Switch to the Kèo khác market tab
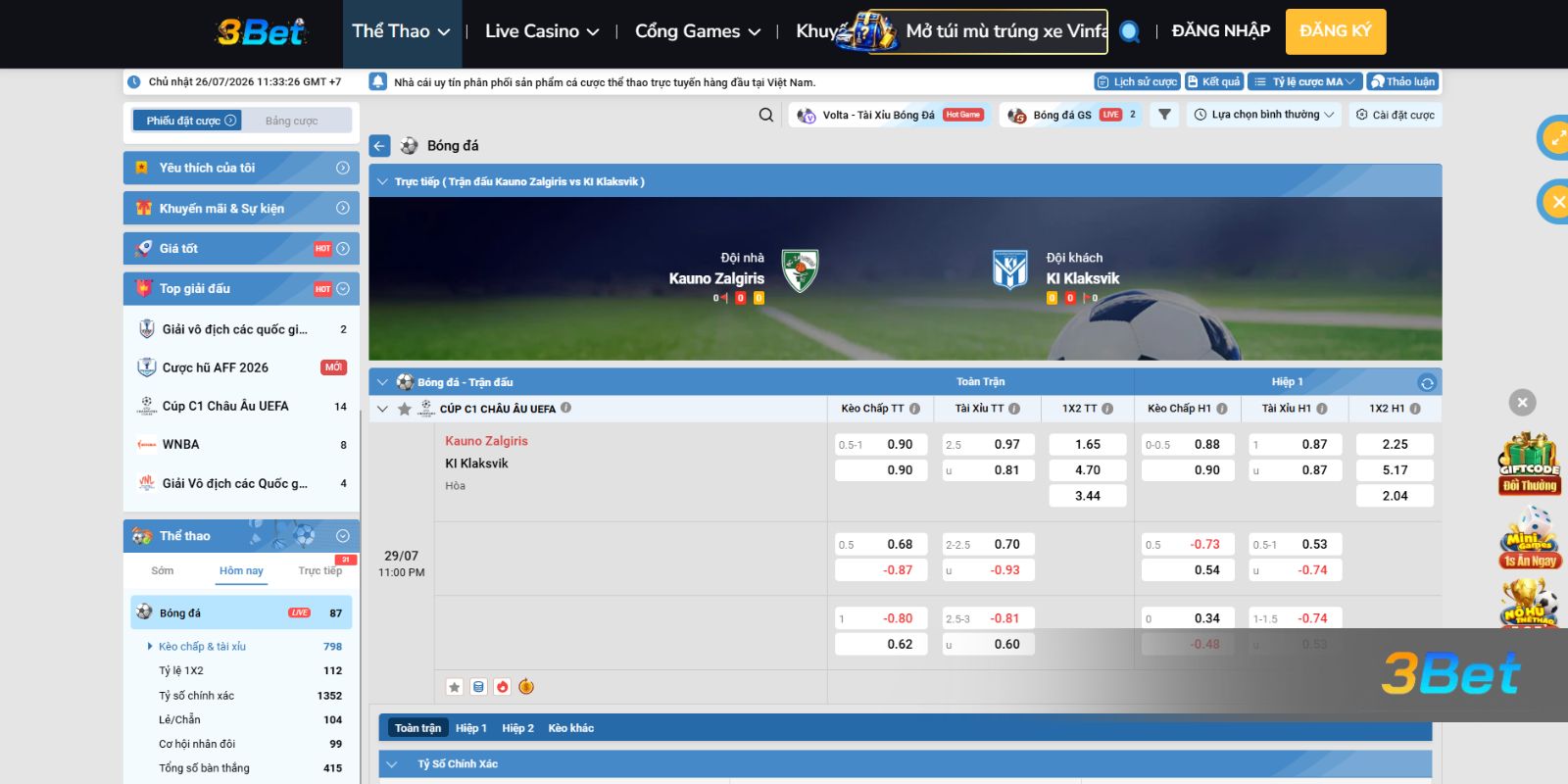This screenshot has height=784, width=1568. click(x=571, y=728)
